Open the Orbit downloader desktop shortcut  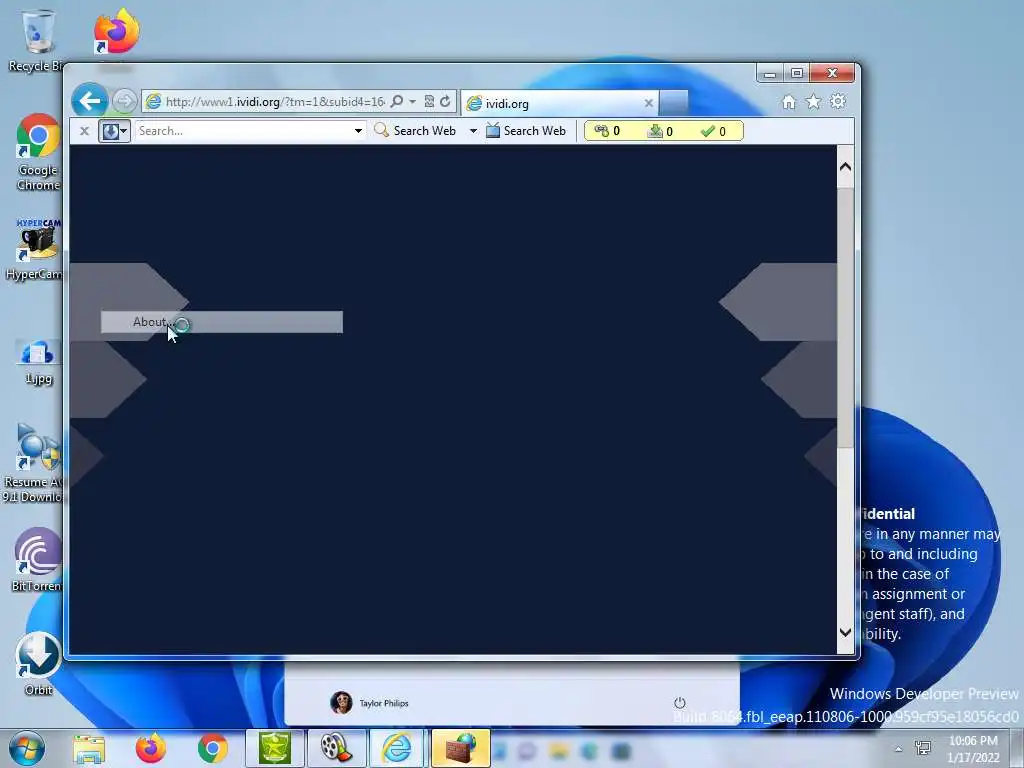click(38, 664)
